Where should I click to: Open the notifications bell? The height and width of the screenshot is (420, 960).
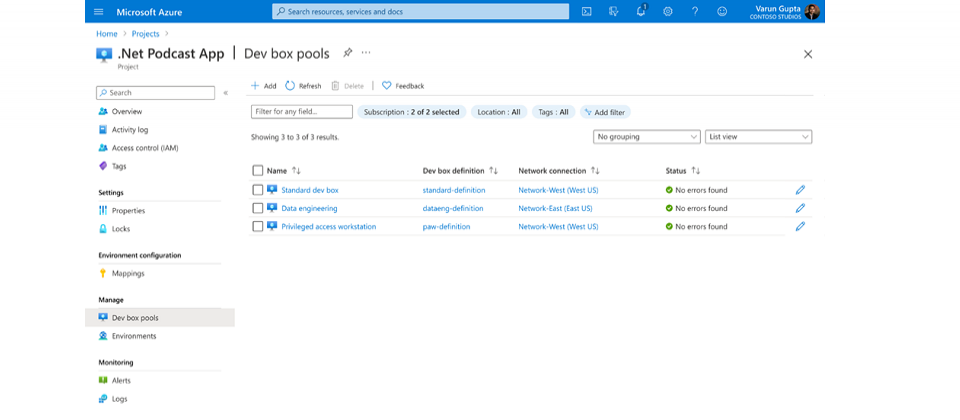click(641, 12)
